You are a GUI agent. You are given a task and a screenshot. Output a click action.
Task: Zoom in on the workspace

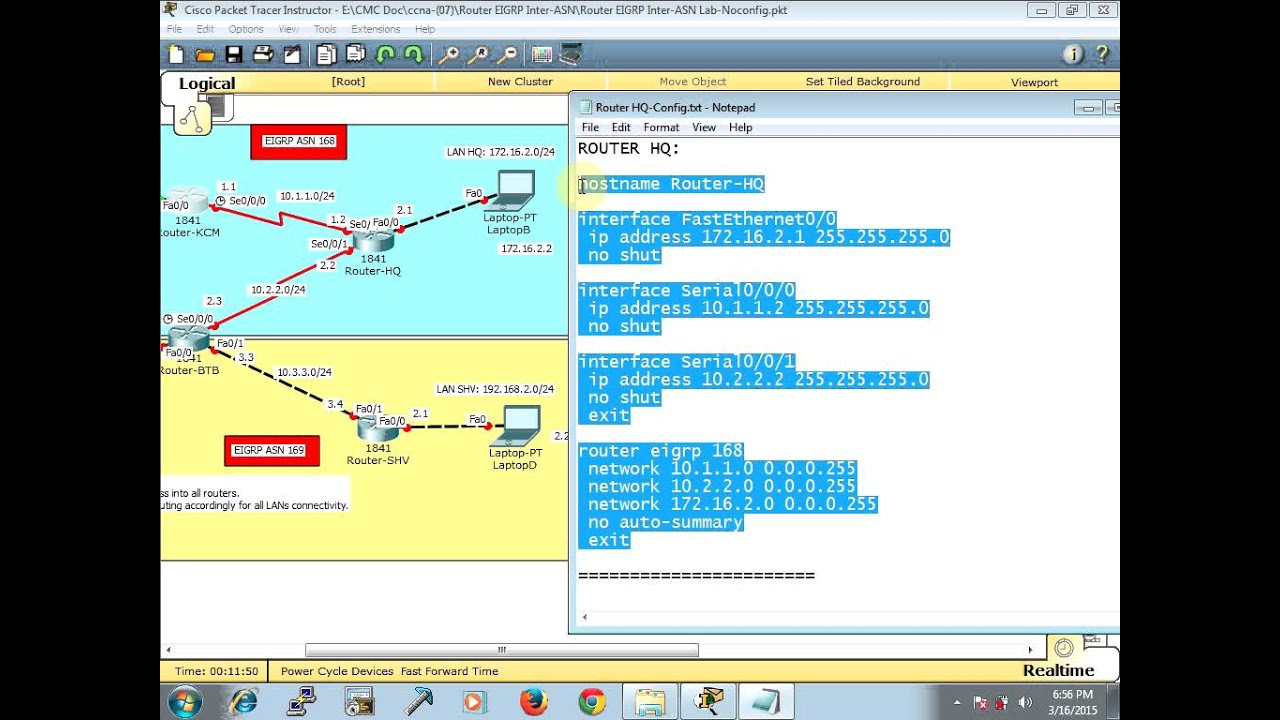pos(449,54)
